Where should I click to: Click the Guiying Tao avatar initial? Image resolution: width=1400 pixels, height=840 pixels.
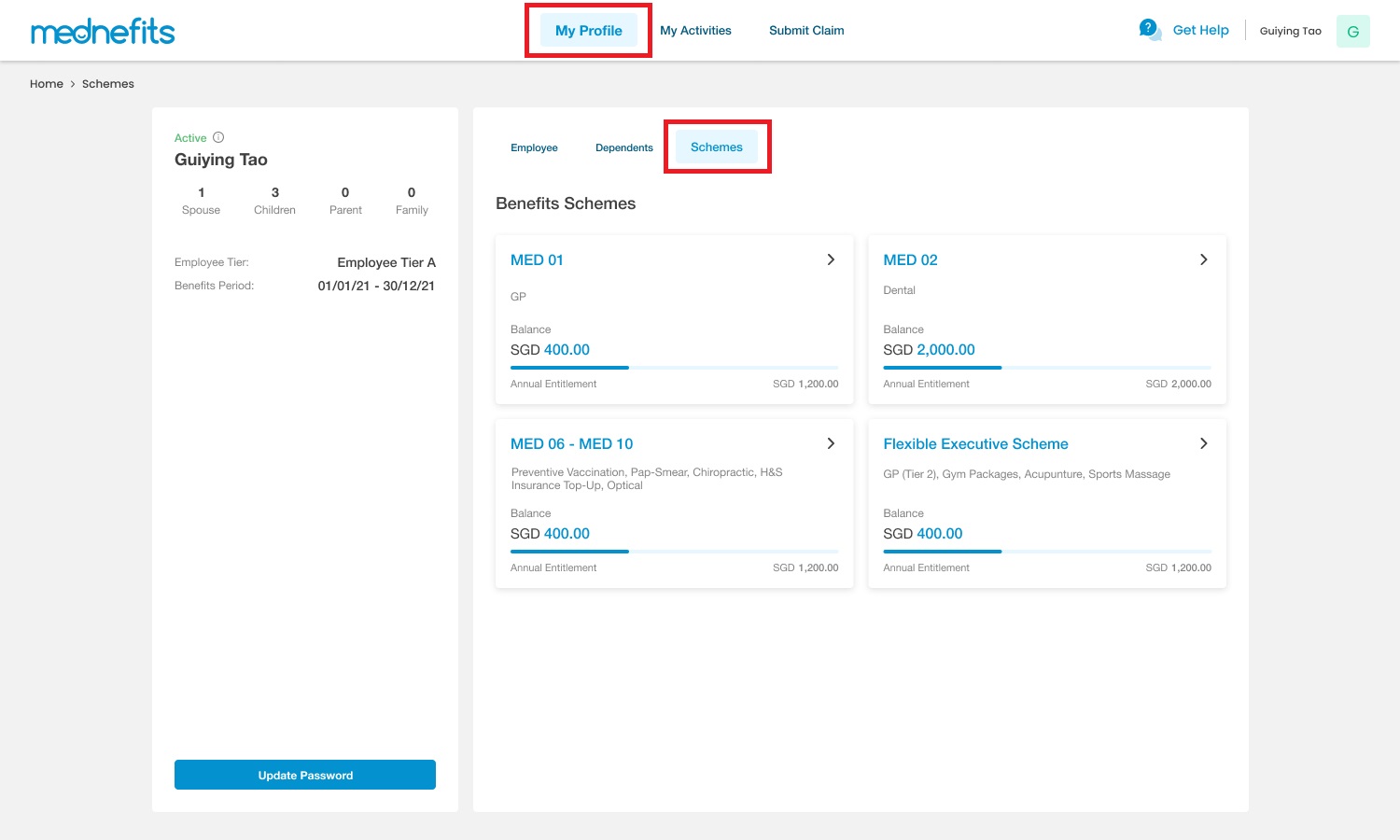click(1352, 31)
